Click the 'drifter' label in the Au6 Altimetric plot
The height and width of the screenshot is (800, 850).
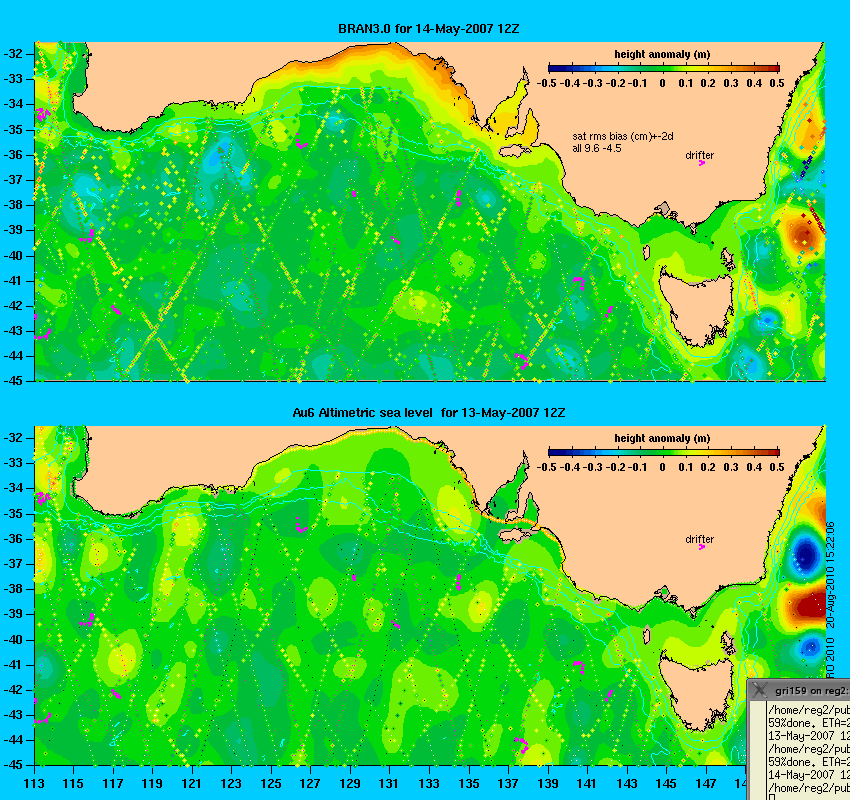699,539
